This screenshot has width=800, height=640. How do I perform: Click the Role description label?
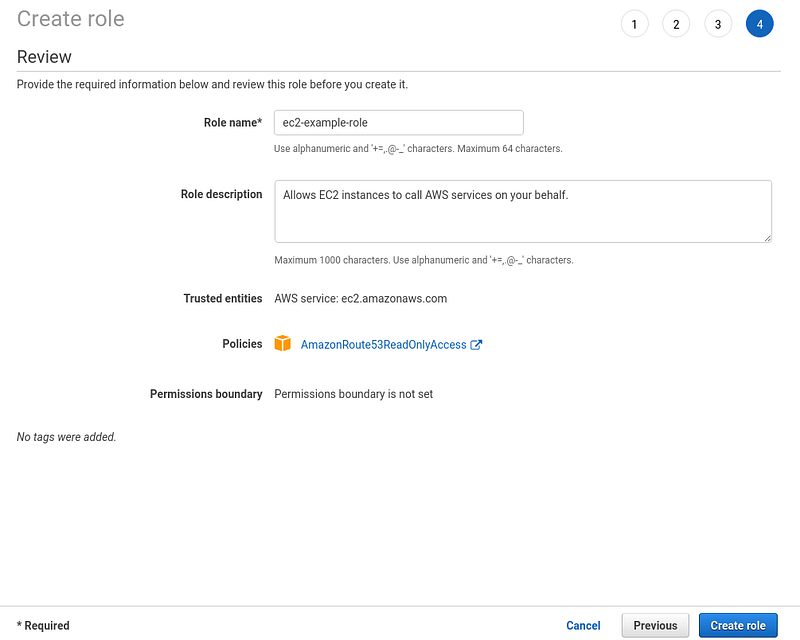coord(221,194)
